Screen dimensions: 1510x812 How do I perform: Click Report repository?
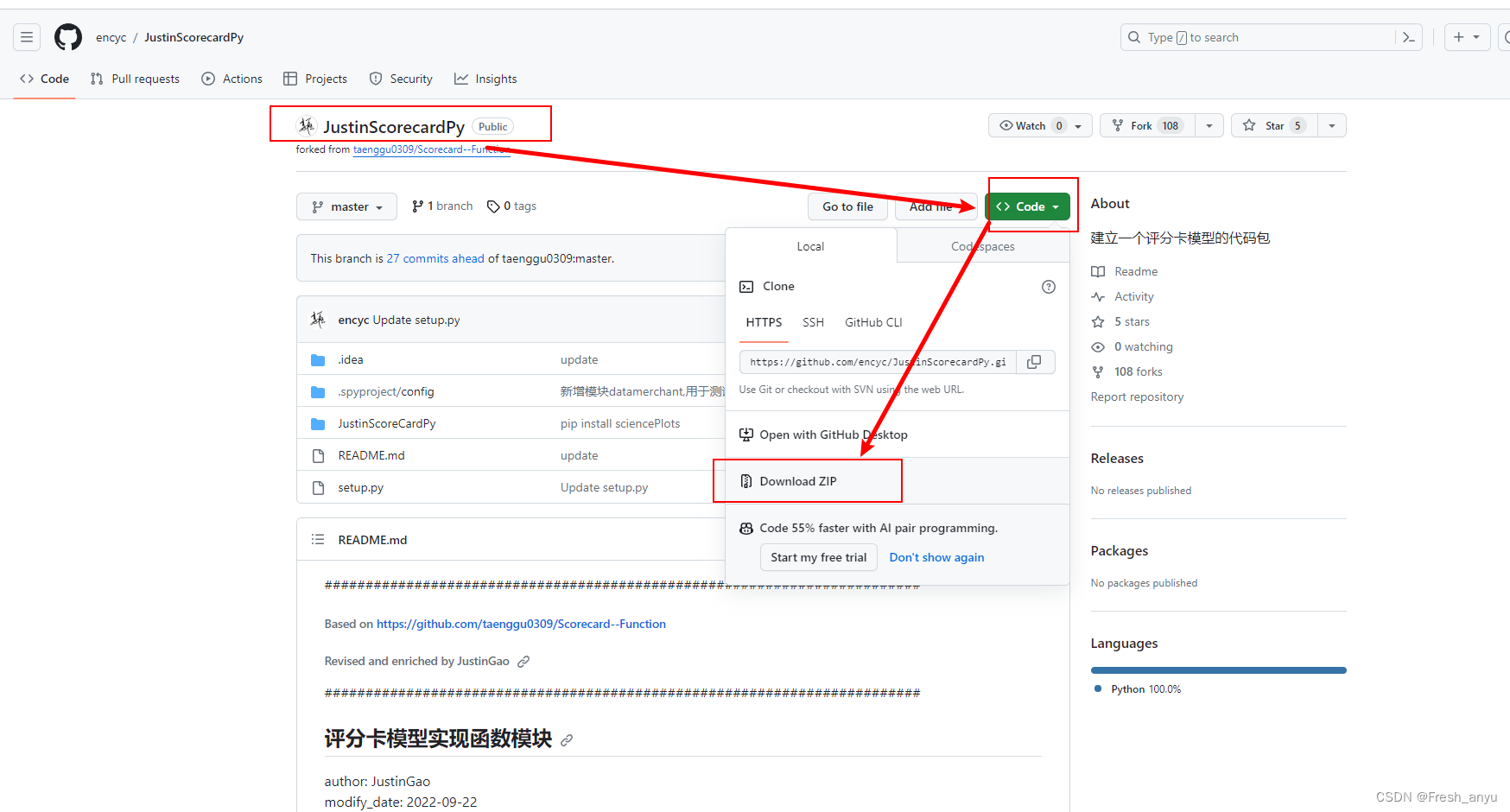1137,396
